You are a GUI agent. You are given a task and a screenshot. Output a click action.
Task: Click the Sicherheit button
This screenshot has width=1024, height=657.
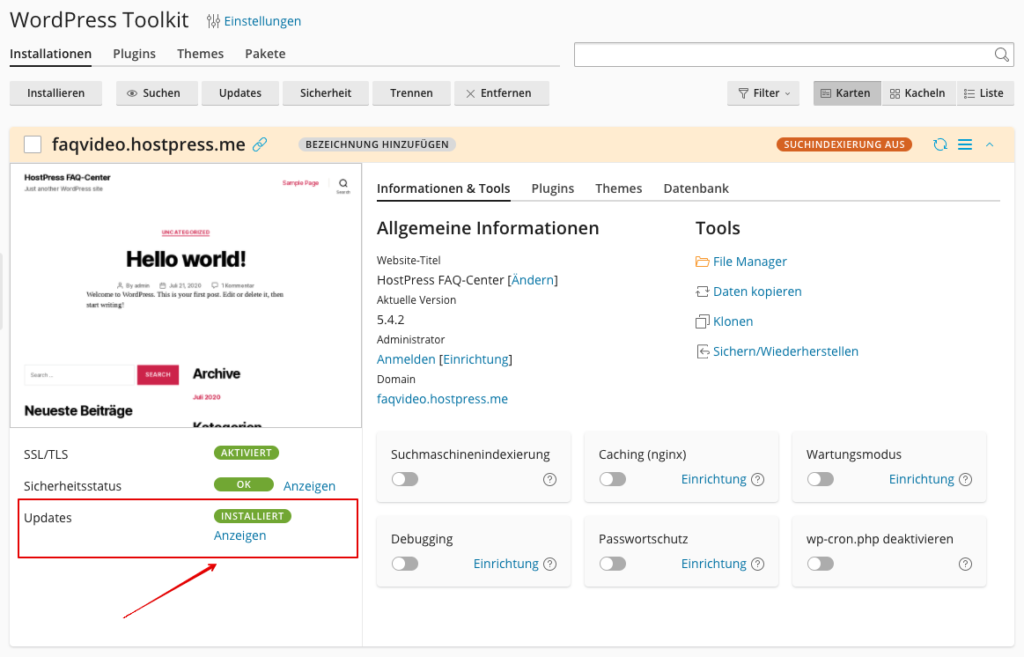[x=325, y=93]
